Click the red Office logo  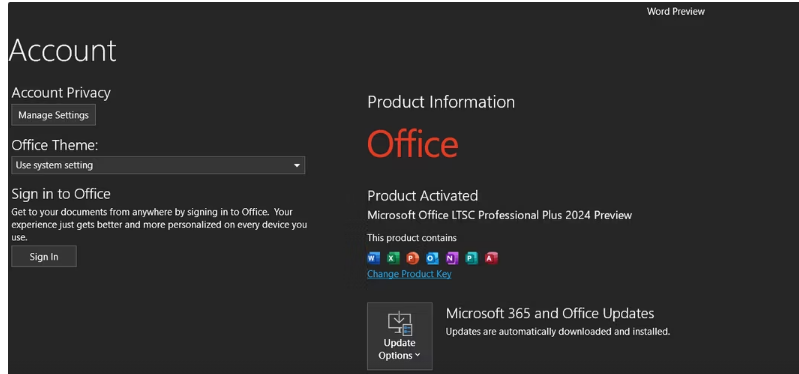tap(413, 144)
